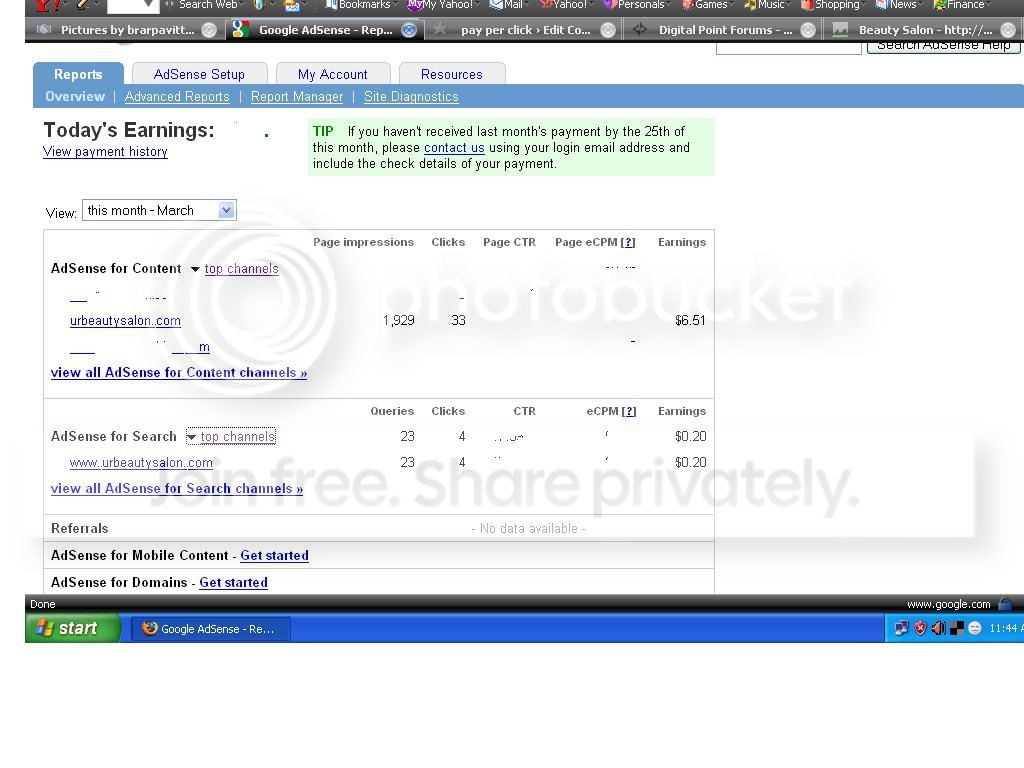Open the view month dropdown
Viewport: 1024px width, 768px height.
click(159, 210)
